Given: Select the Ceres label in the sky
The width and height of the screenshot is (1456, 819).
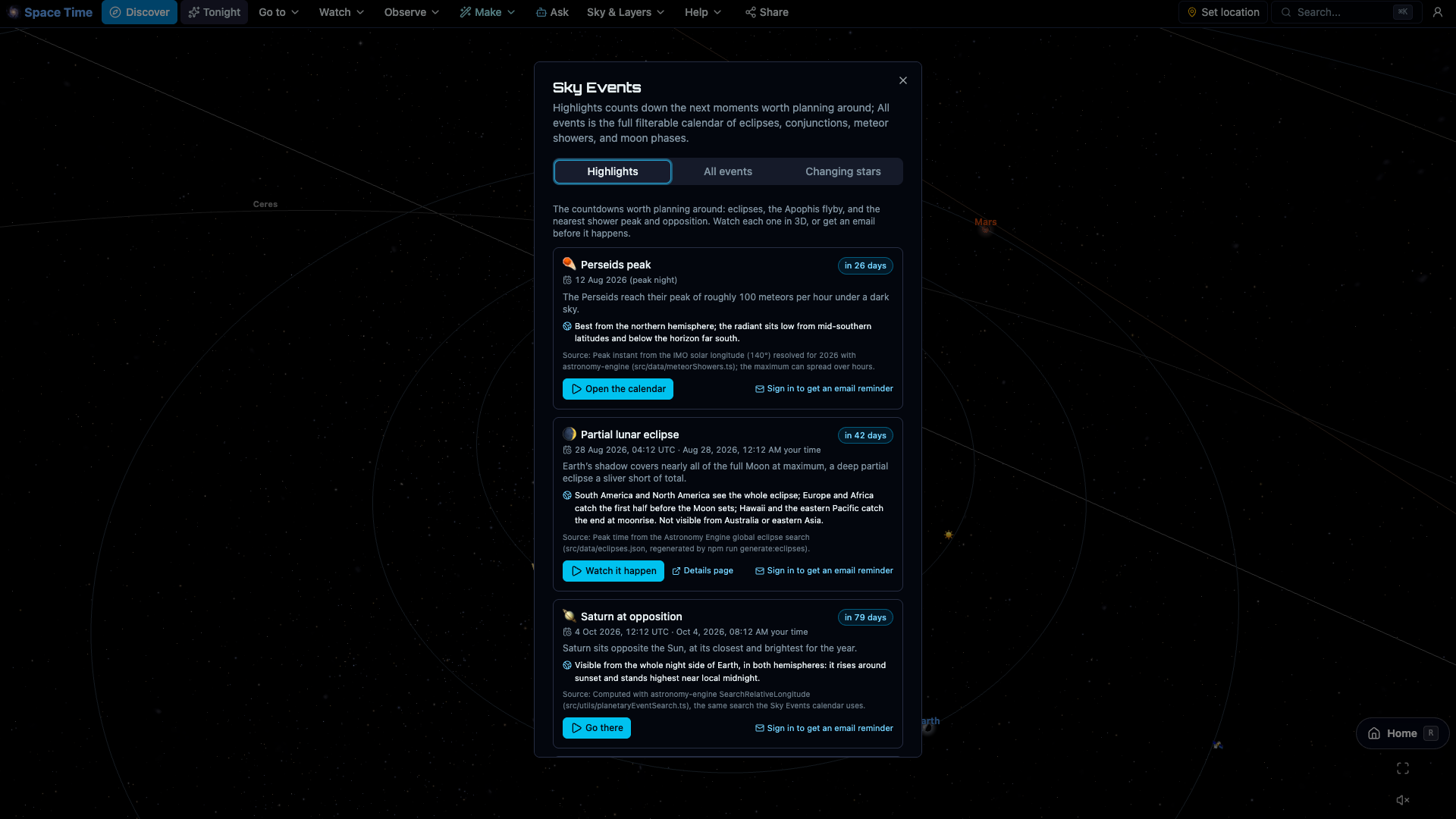Looking at the screenshot, I should coord(265,204).
